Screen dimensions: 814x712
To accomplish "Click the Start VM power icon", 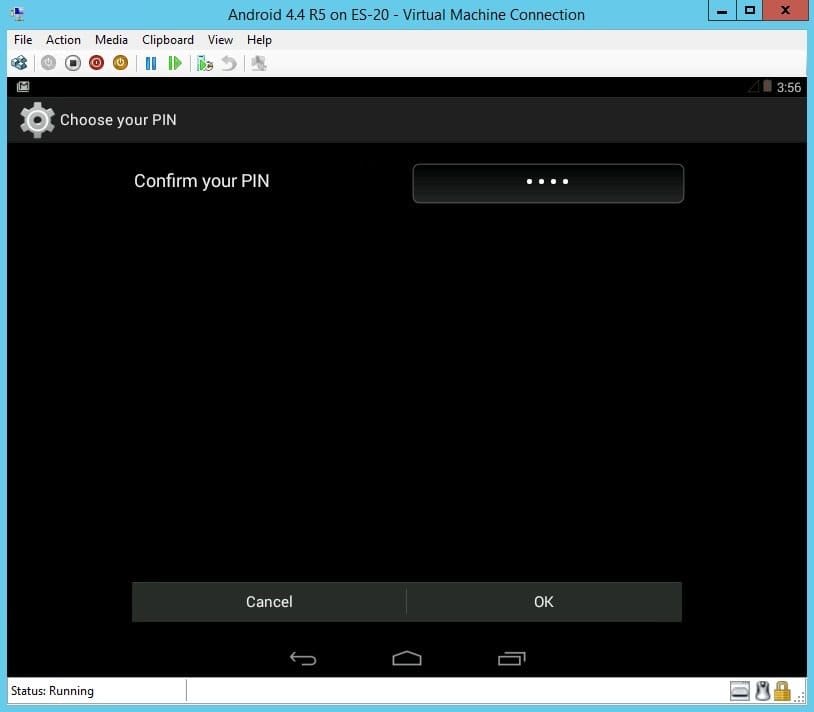I will tap(48, 63).
